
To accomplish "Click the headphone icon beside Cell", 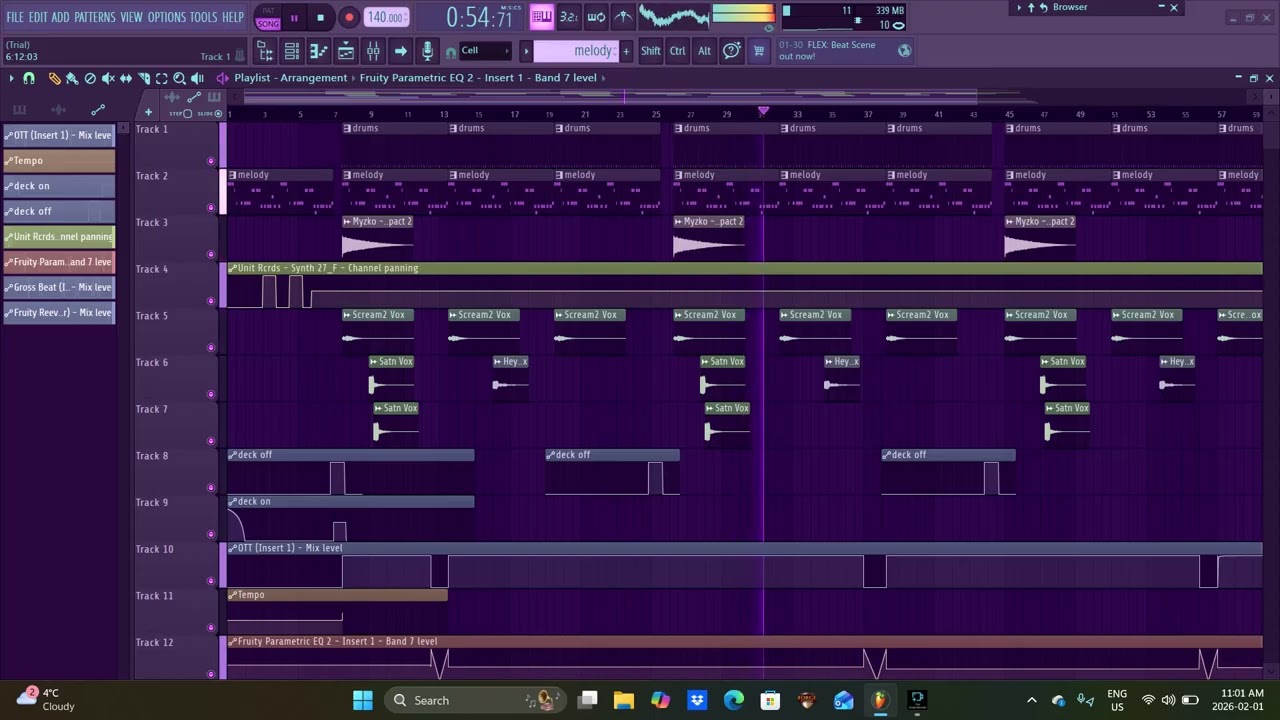I will point(451,53).
